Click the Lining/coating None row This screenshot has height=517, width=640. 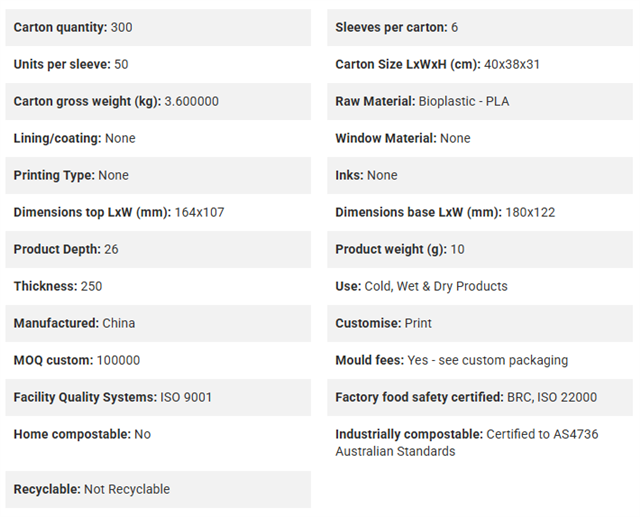click(158, 138)
